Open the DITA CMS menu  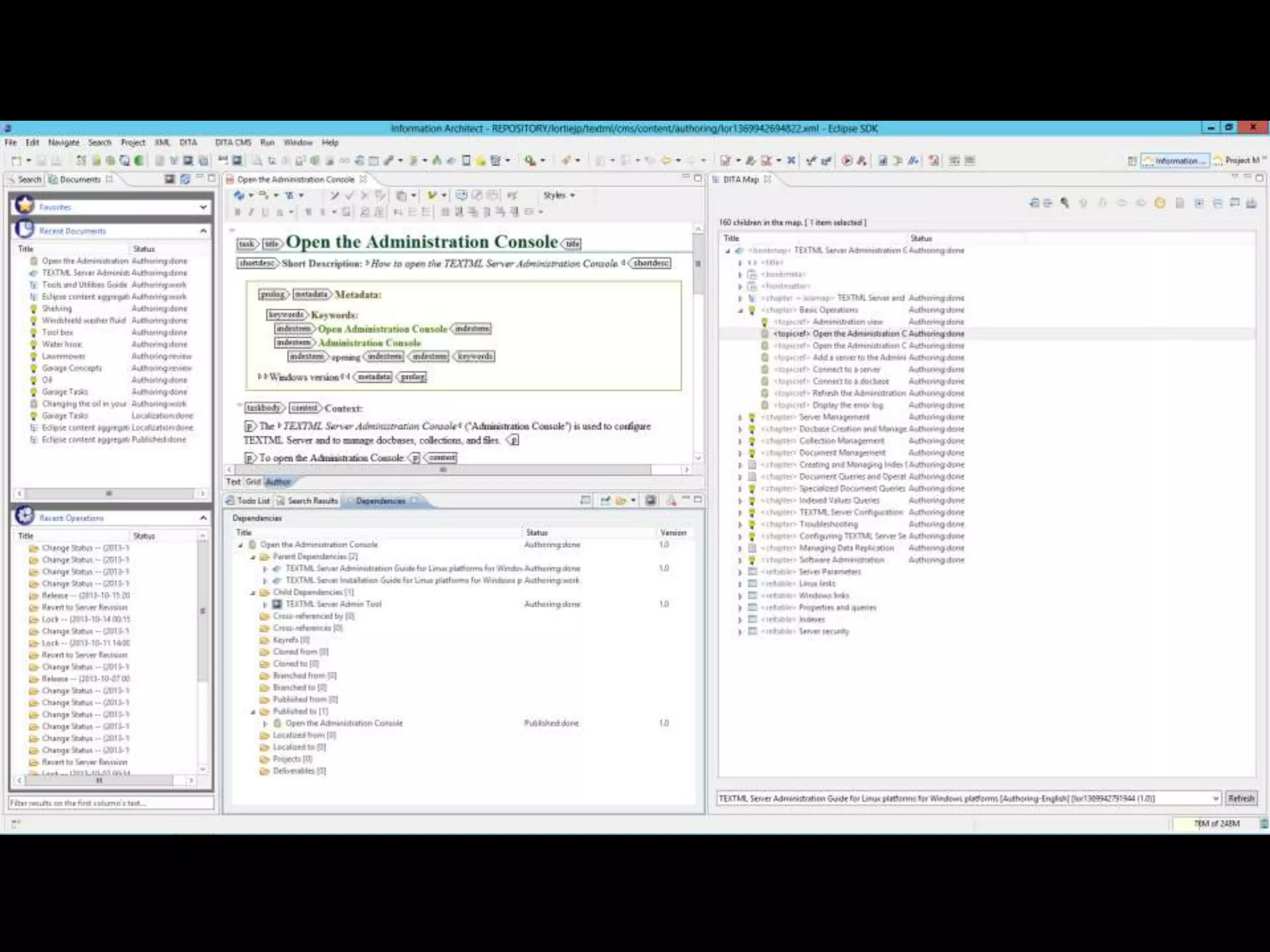click(233, 143)
